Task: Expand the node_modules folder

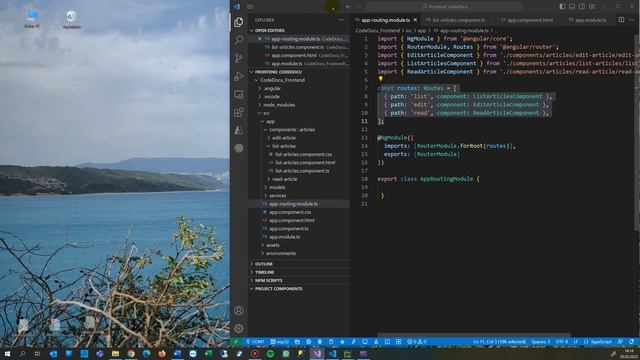Action: click(299, 105)
